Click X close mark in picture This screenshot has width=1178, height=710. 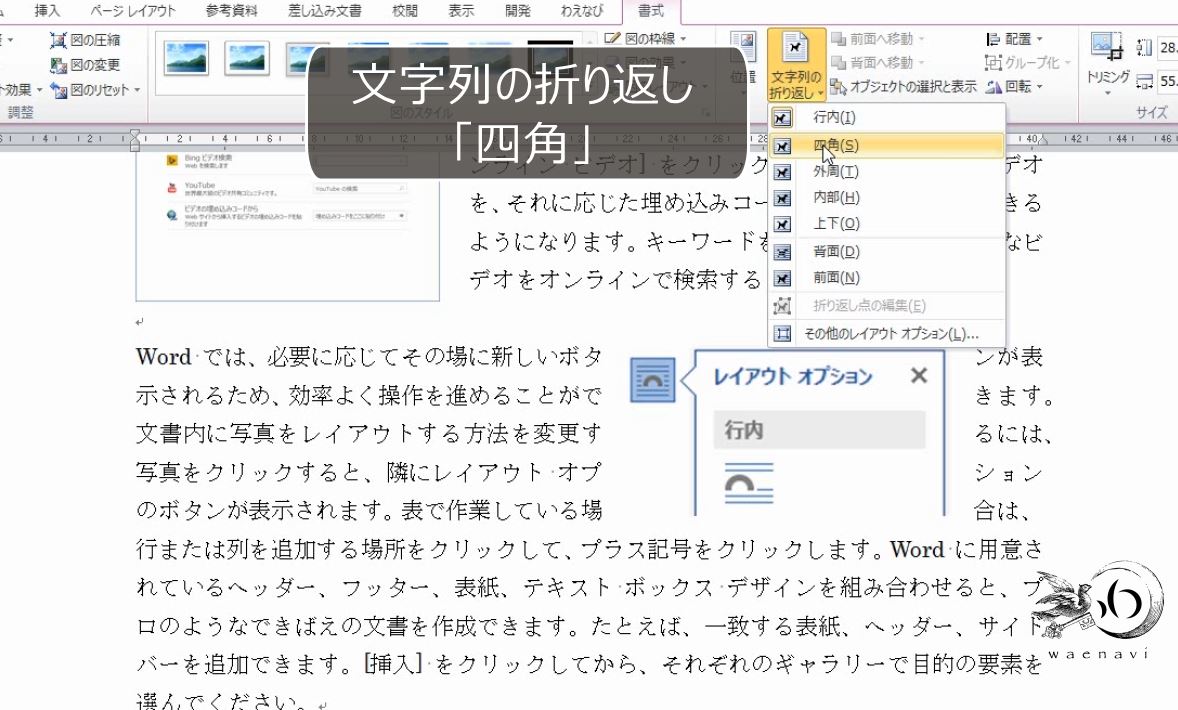click(918, 376)
